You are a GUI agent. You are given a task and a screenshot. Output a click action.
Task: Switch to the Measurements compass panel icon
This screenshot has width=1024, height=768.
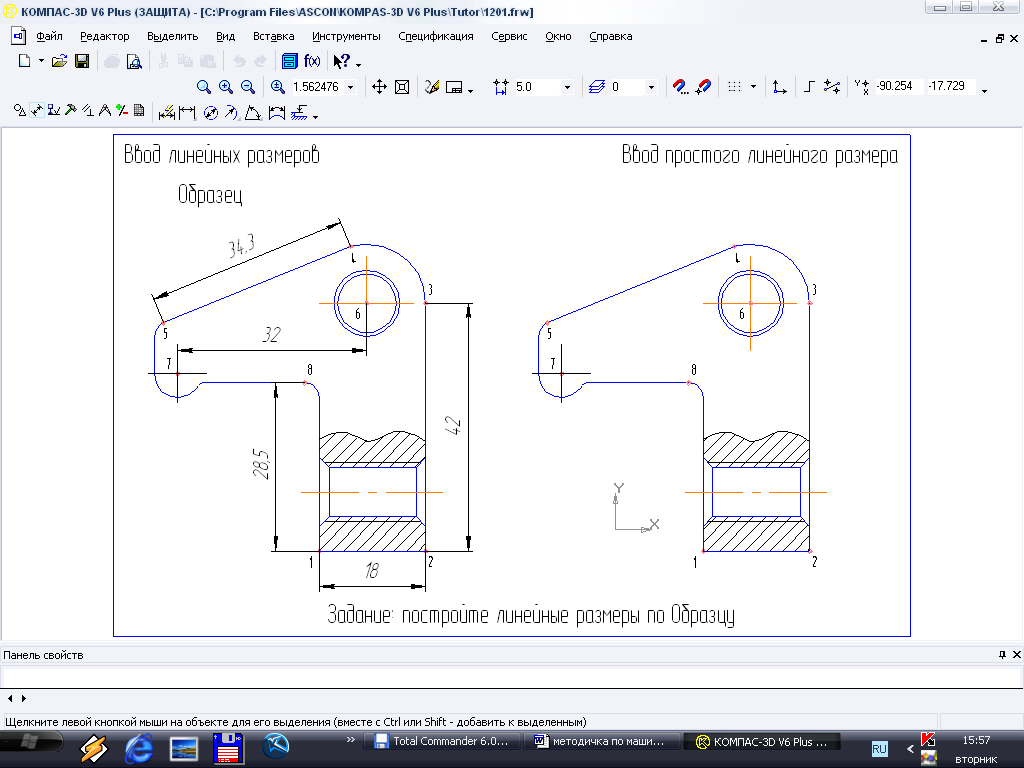pyautogui.click(x=104, y=110)
